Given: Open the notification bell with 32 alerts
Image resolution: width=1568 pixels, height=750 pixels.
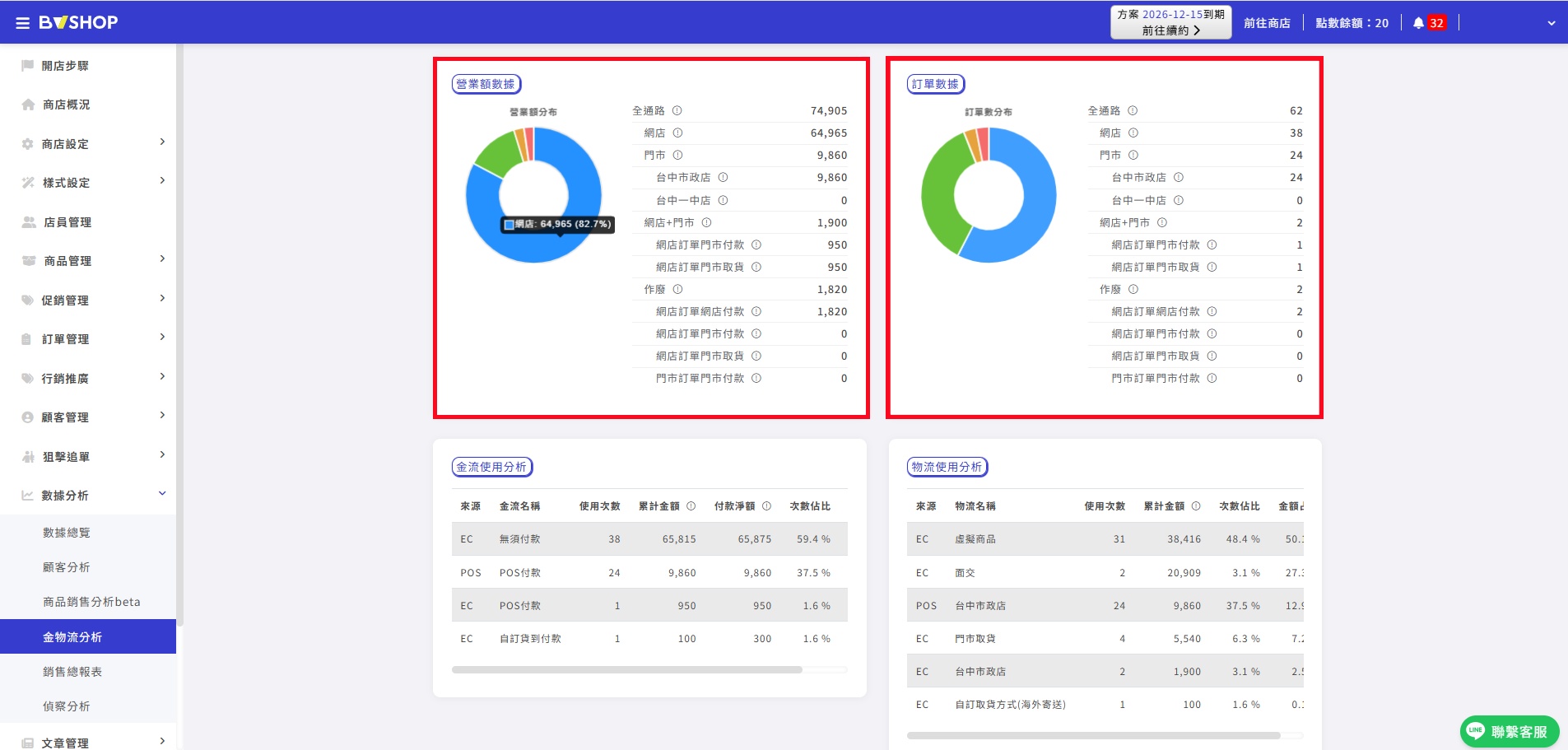Looking at the screenshot, I should tap(1418, 23).
